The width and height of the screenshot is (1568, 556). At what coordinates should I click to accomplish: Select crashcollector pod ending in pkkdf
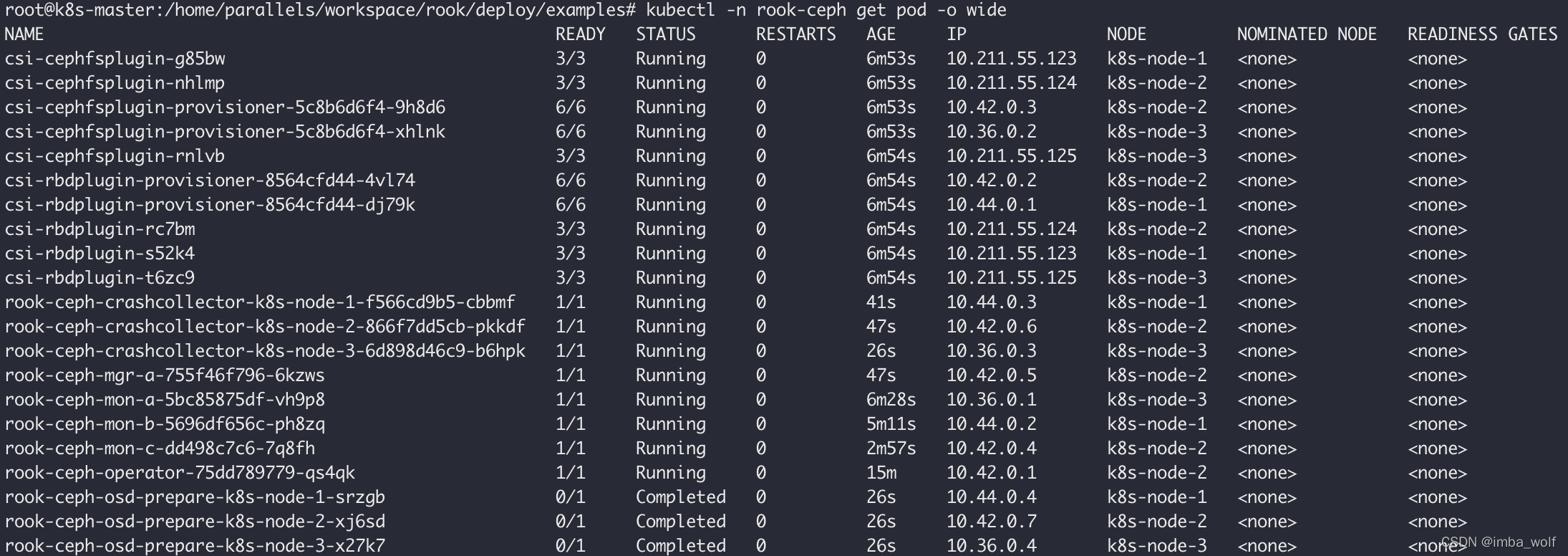[x=265, y=327]
